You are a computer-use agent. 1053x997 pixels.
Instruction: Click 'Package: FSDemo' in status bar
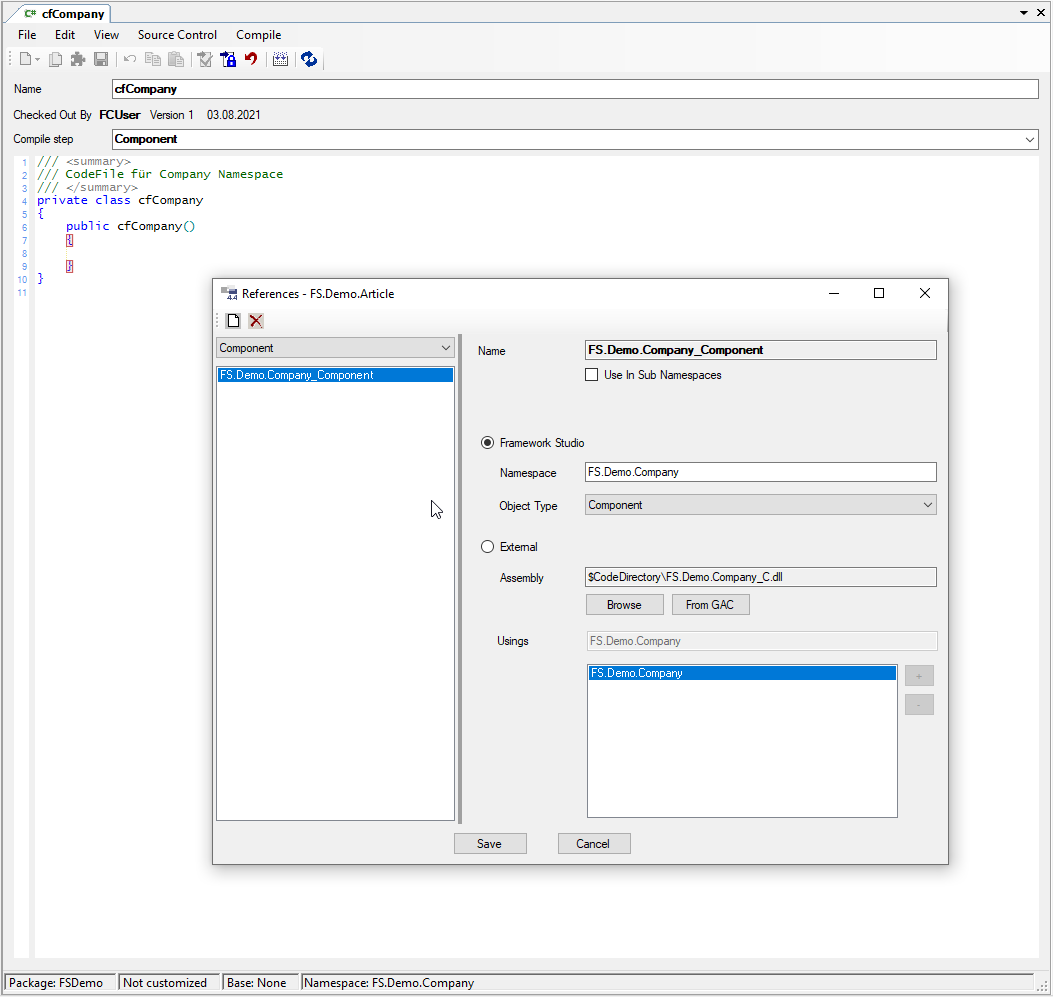[56, 983]
